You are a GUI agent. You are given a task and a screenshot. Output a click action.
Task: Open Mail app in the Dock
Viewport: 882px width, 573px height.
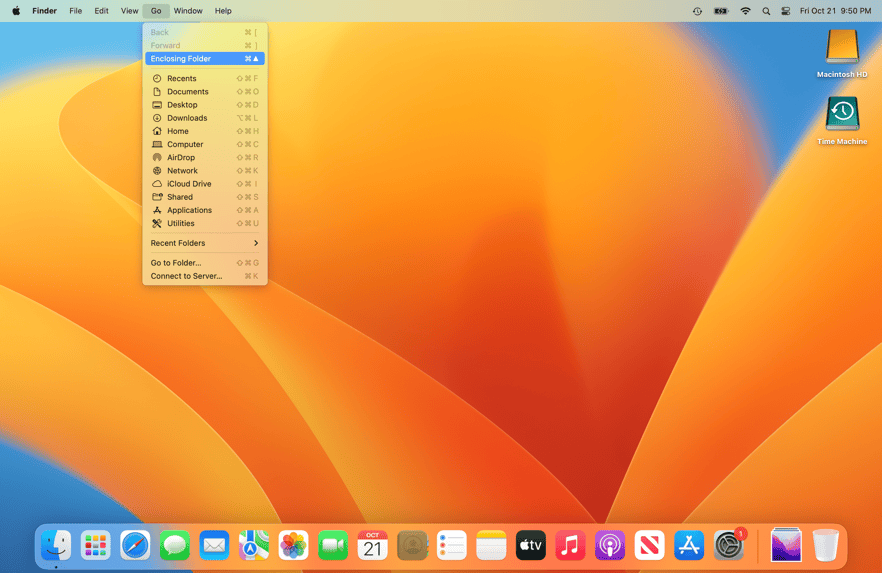pyautogui.click(x=214, y=545)
